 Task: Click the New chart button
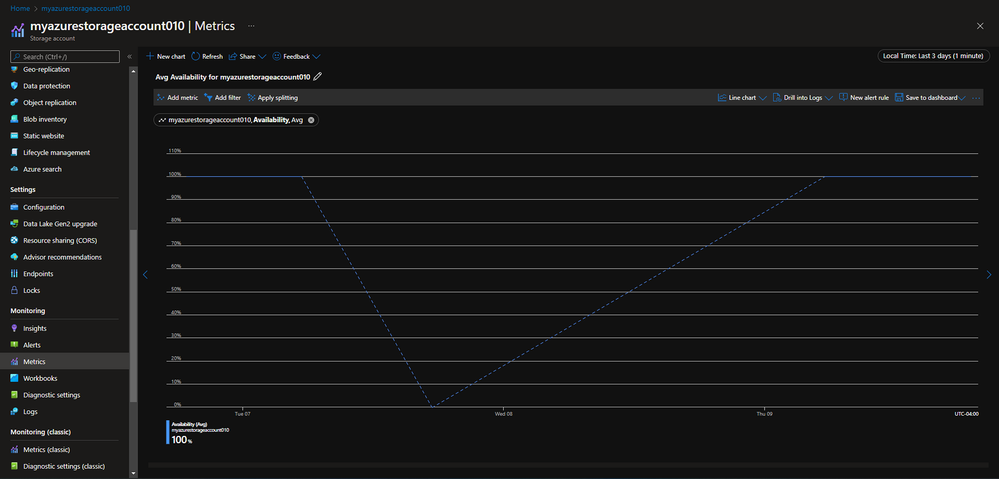166,57
